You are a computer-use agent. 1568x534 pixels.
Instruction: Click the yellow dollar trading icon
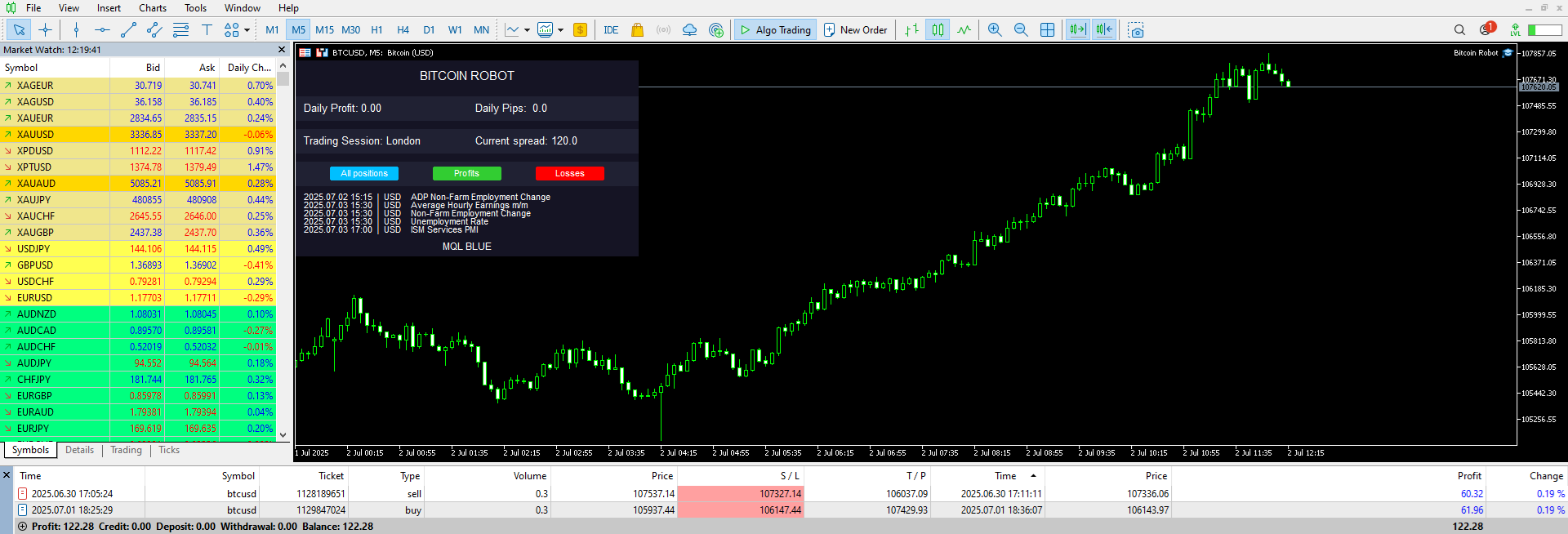580,30
